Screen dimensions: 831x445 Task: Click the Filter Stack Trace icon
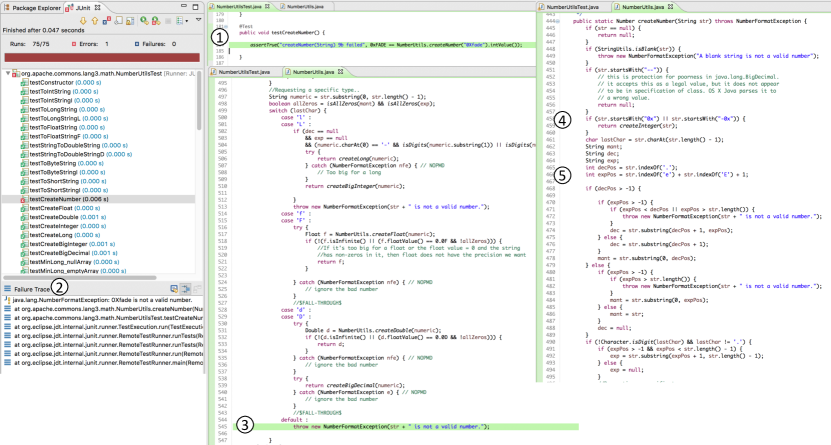(x=187, y=288)
